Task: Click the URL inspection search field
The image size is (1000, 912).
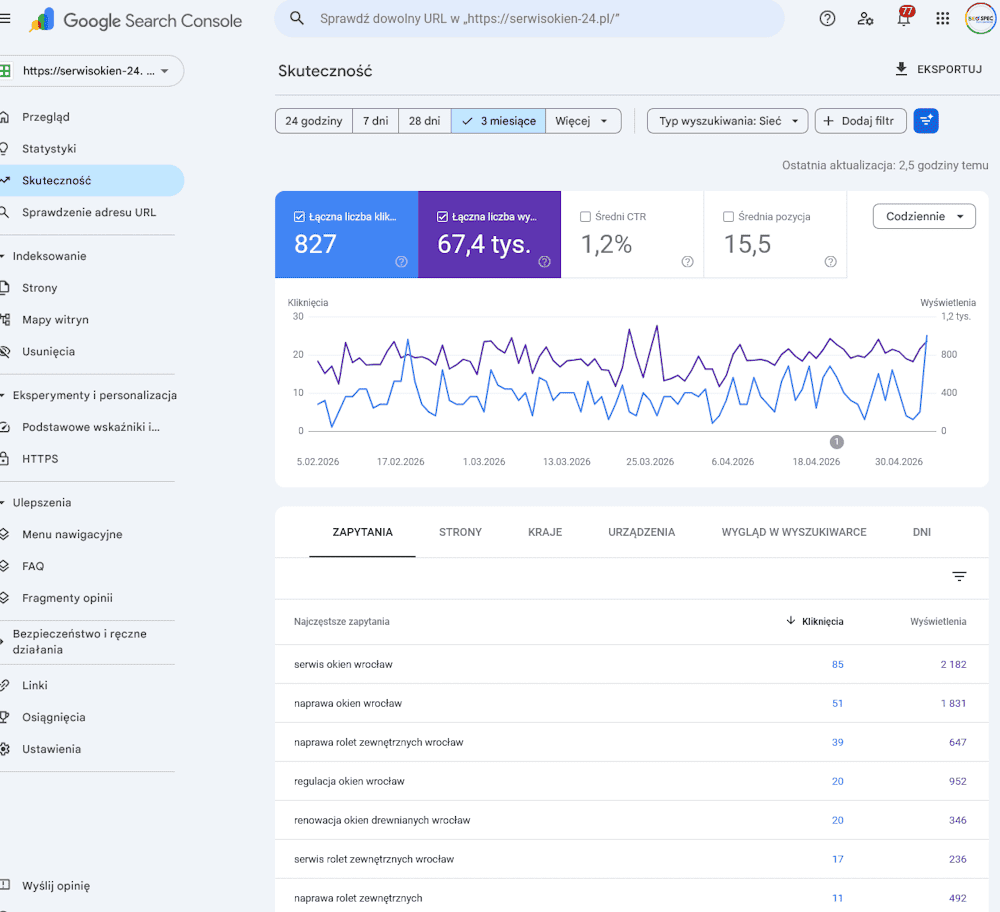Action: (529, 18)
